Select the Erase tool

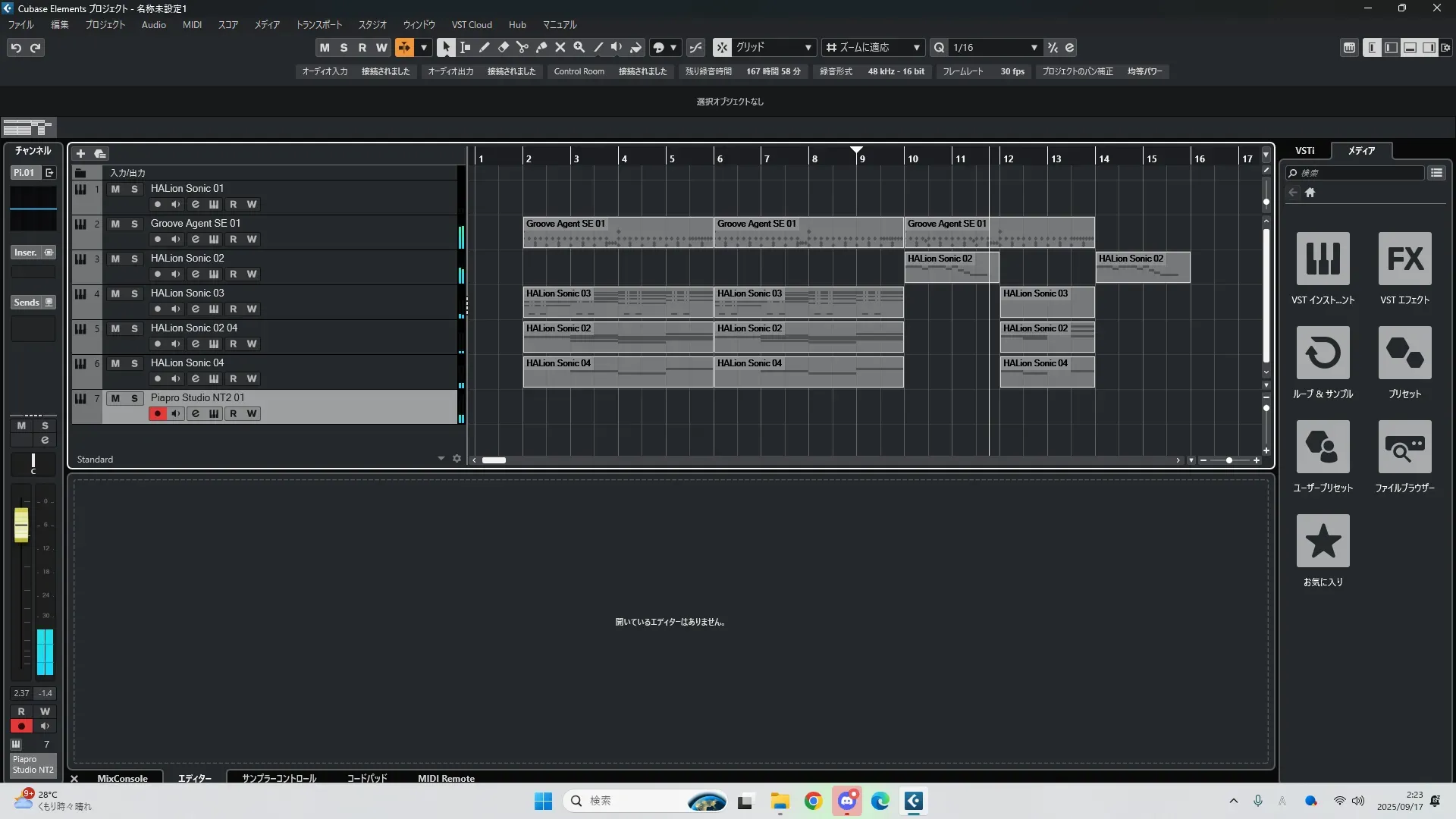pyautogui.click(x=504, y=47)
